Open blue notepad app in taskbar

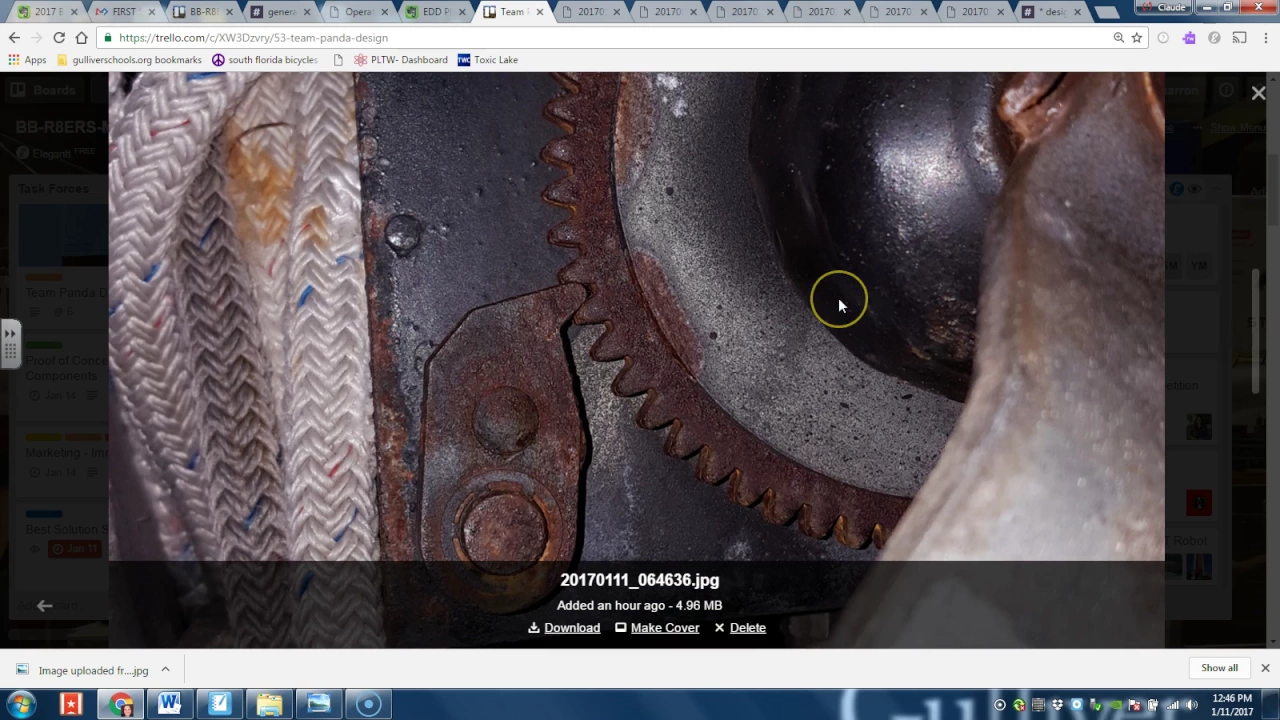[x=219, y=704]
